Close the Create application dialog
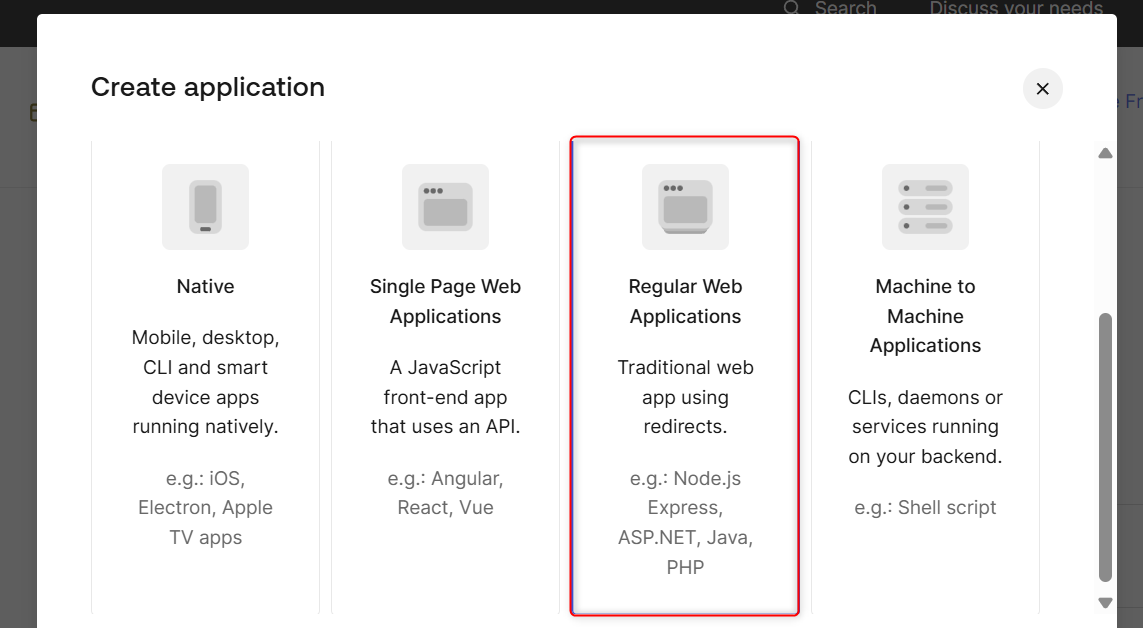The width and height of the screenshot is (1143, 628). (1042, 89)
